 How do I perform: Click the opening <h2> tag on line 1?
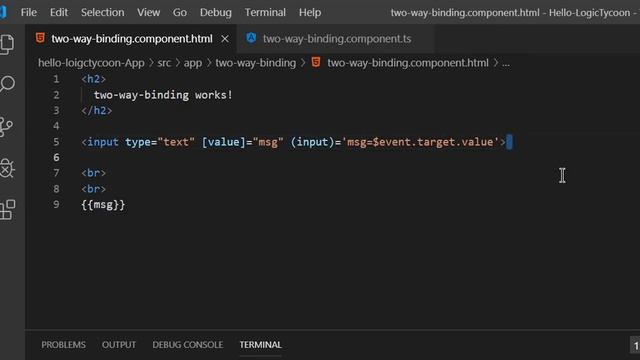click(93, 79)
